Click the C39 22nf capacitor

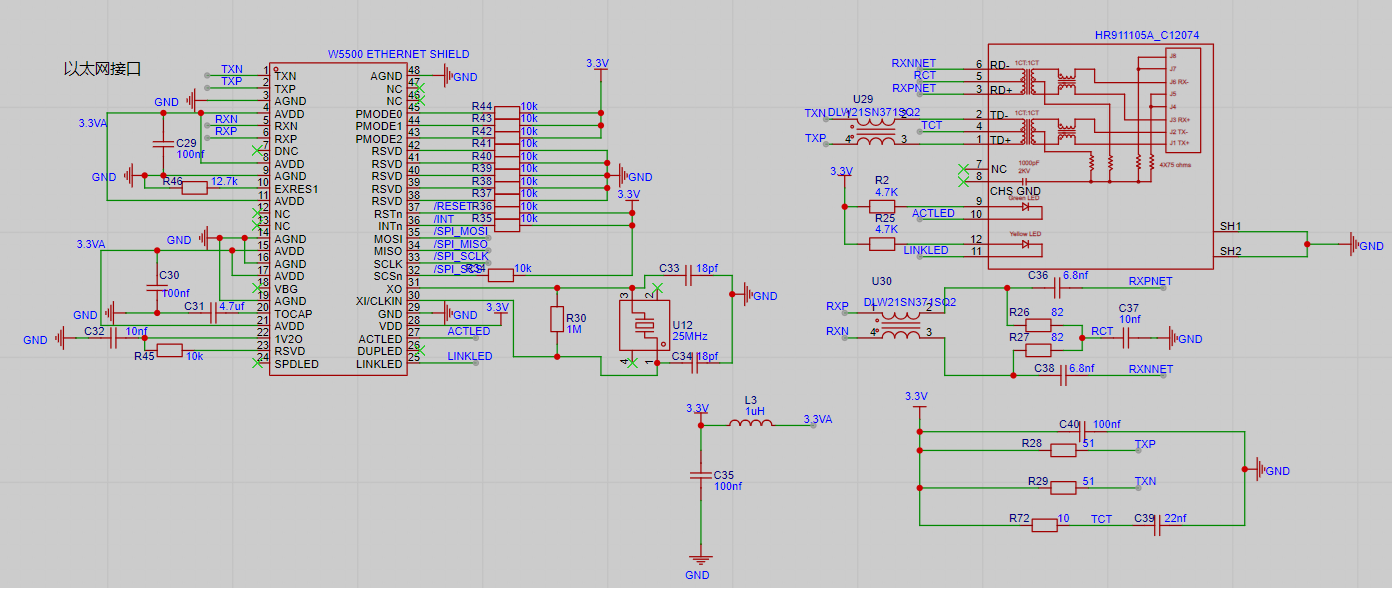point(1157,525)
